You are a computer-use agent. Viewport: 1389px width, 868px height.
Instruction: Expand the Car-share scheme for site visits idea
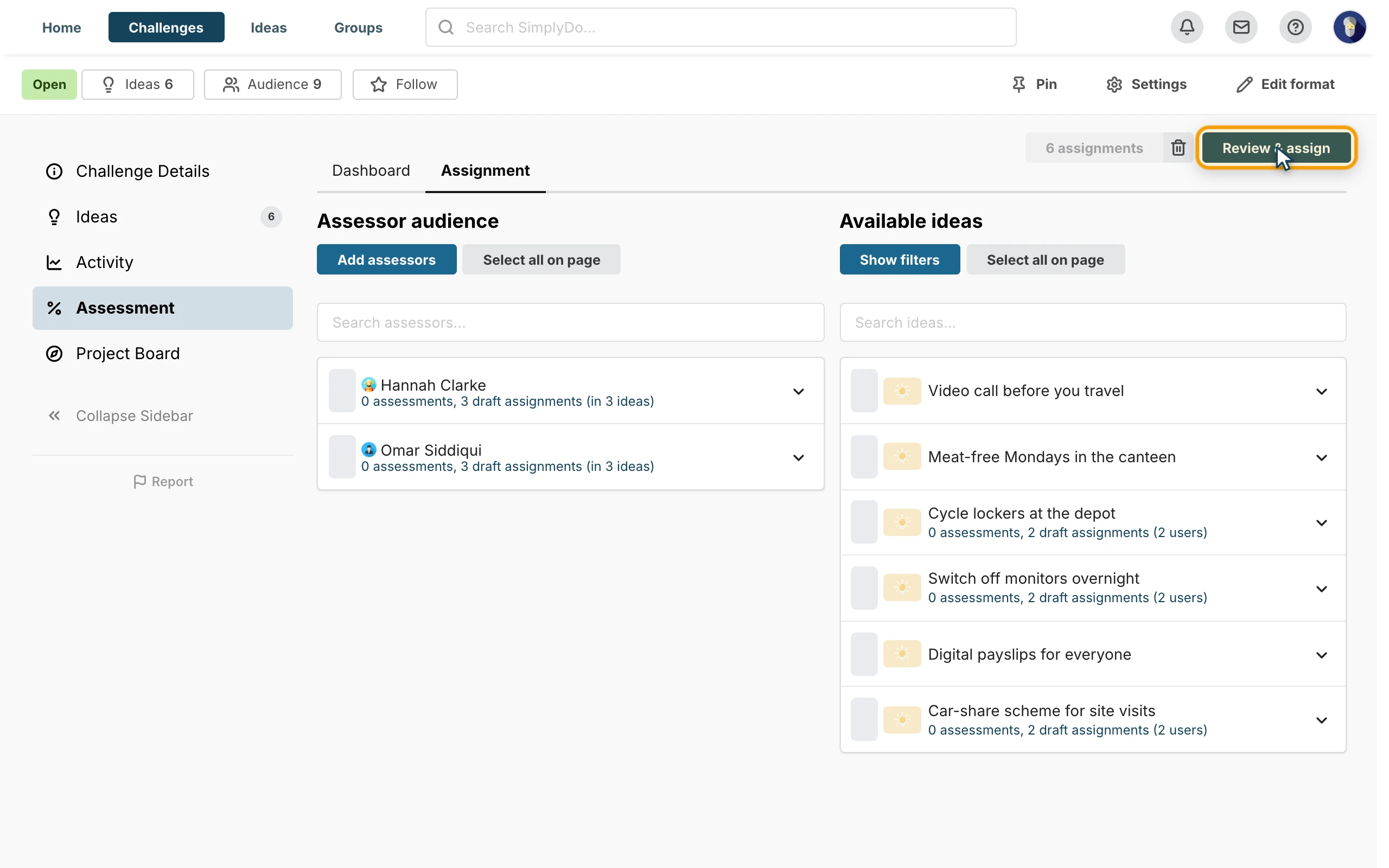click(1321, 720)
